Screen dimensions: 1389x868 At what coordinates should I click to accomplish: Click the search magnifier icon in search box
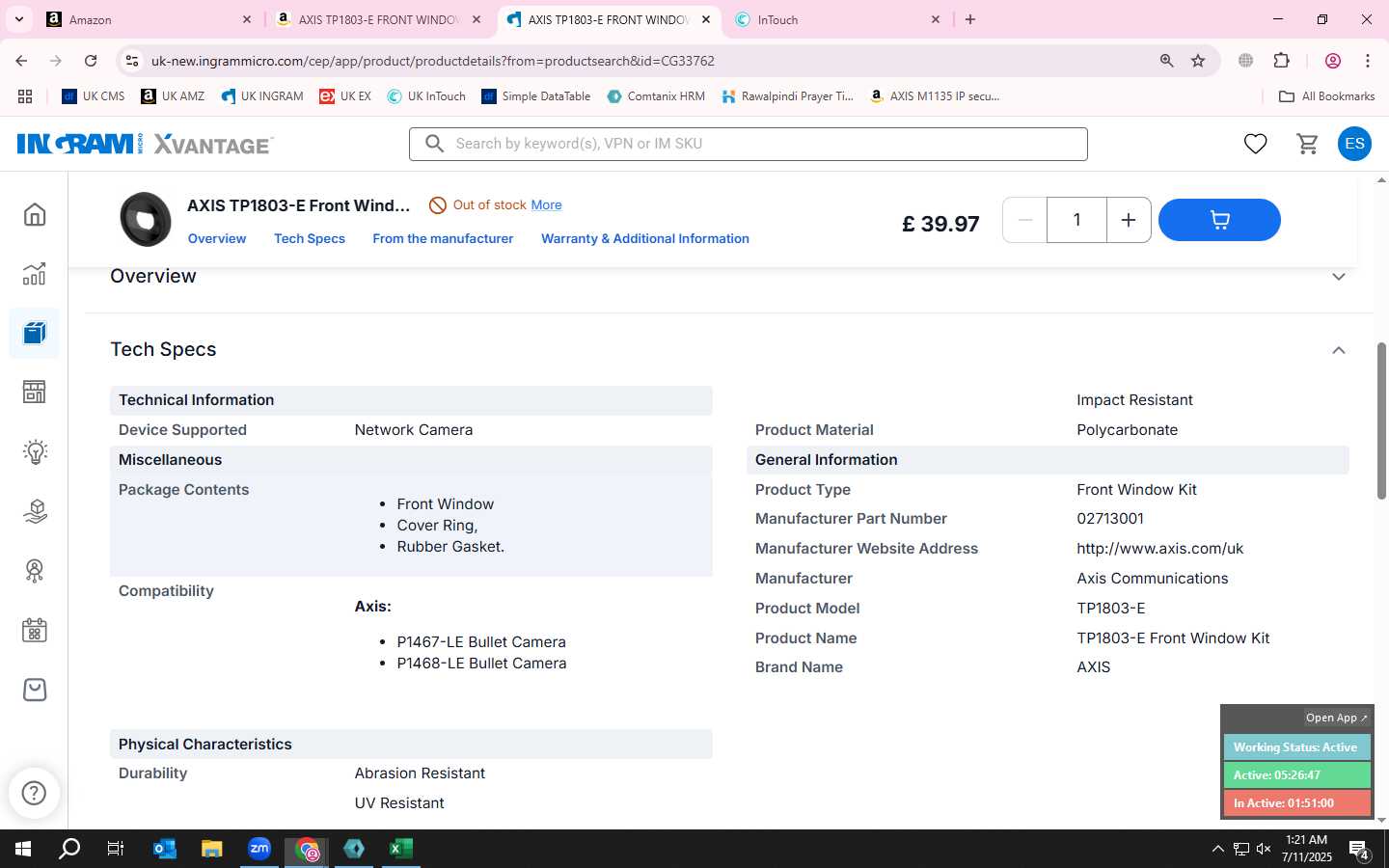434,144
